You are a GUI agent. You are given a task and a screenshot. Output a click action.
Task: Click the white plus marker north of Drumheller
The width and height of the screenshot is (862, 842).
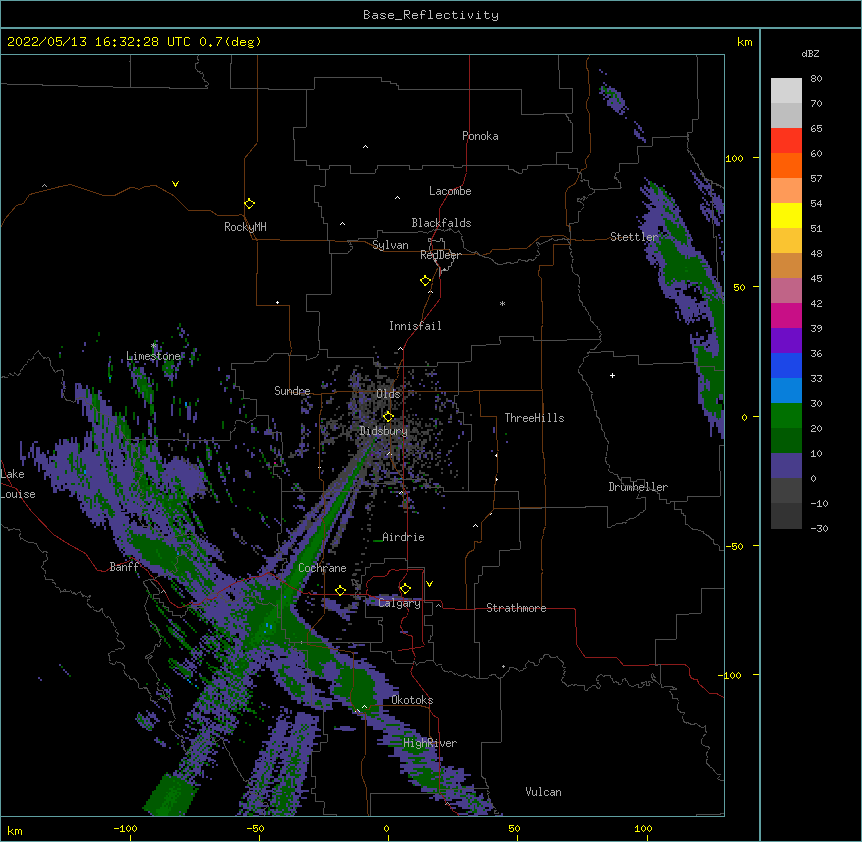click(x=612, y=375)
